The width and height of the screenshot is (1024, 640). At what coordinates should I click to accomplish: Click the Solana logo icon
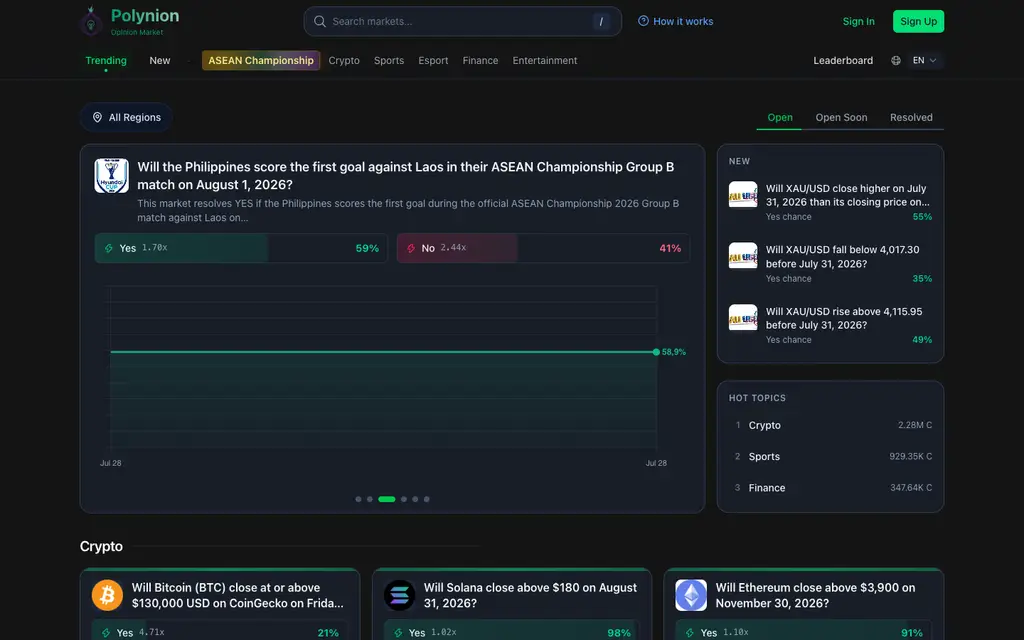click(x=399, y=595)
